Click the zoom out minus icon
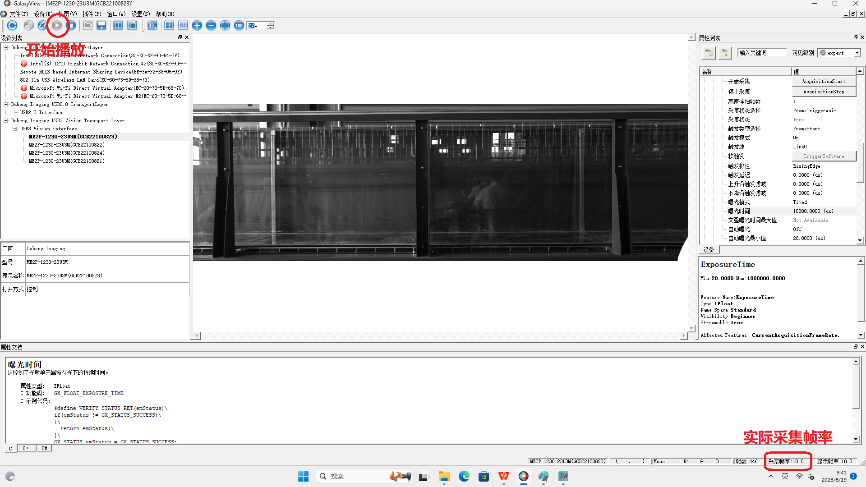The height and width of the screenshot is (487, 866). (x=210, y=24)
